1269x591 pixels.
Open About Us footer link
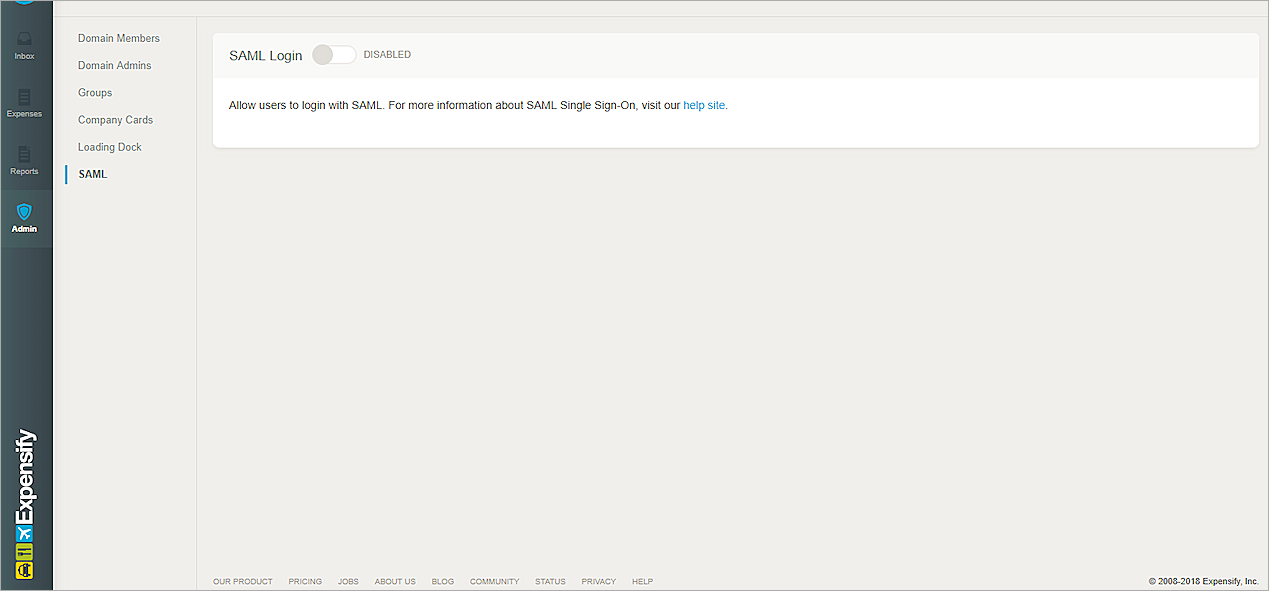(395, 581)
